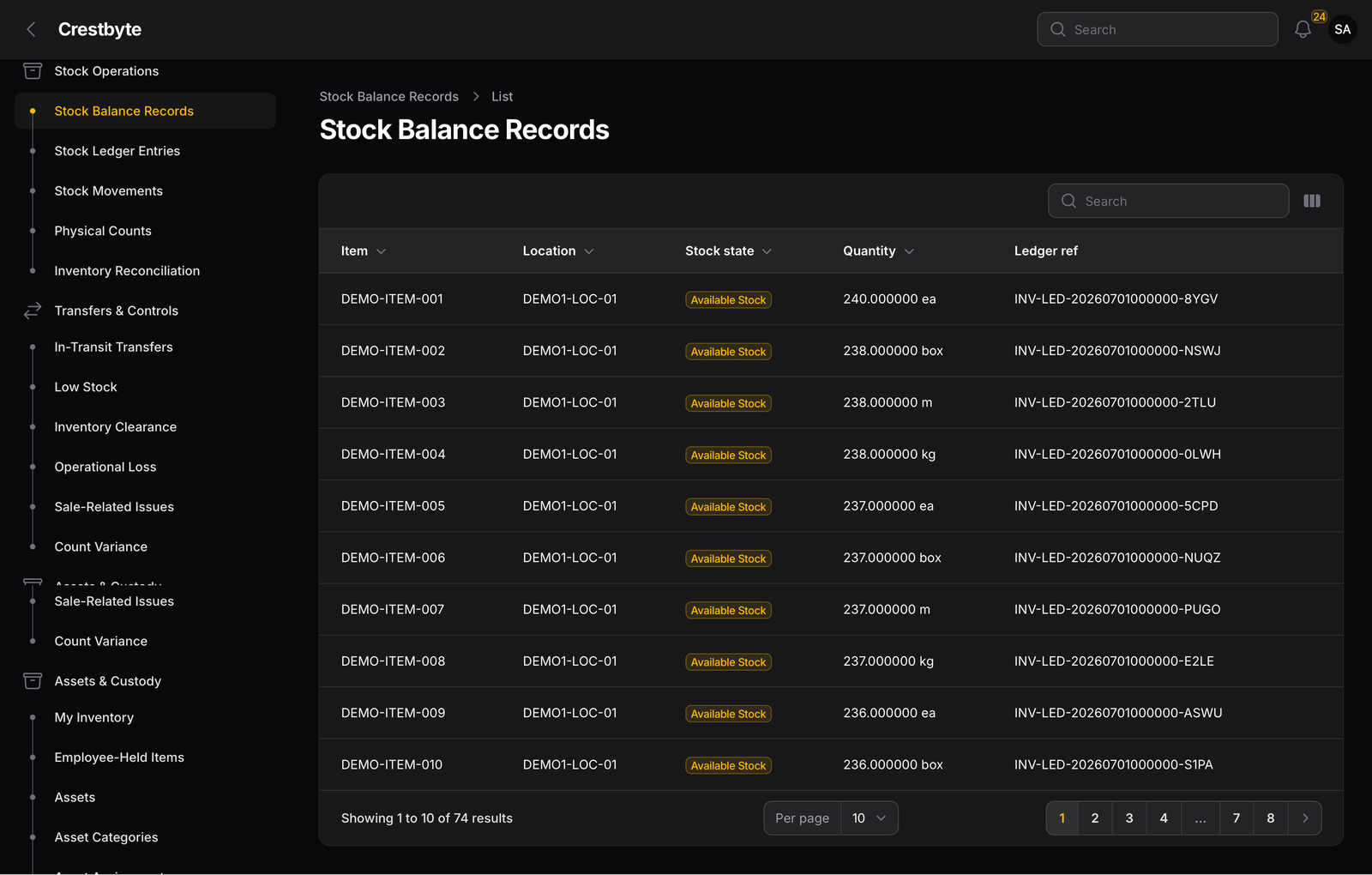The width and height of the screenshot is (1372, 875).
Task: Sort by Quantity column
Action: pos(879,251)
